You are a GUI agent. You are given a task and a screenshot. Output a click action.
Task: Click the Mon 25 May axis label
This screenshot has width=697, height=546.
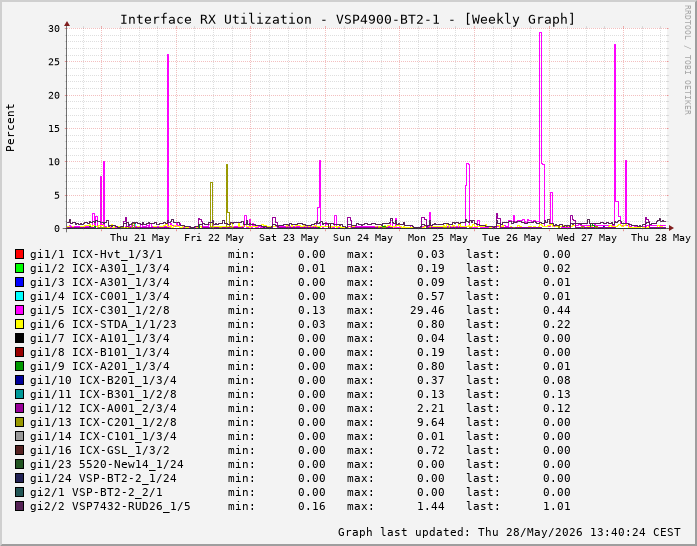click(x=438, y=238)
